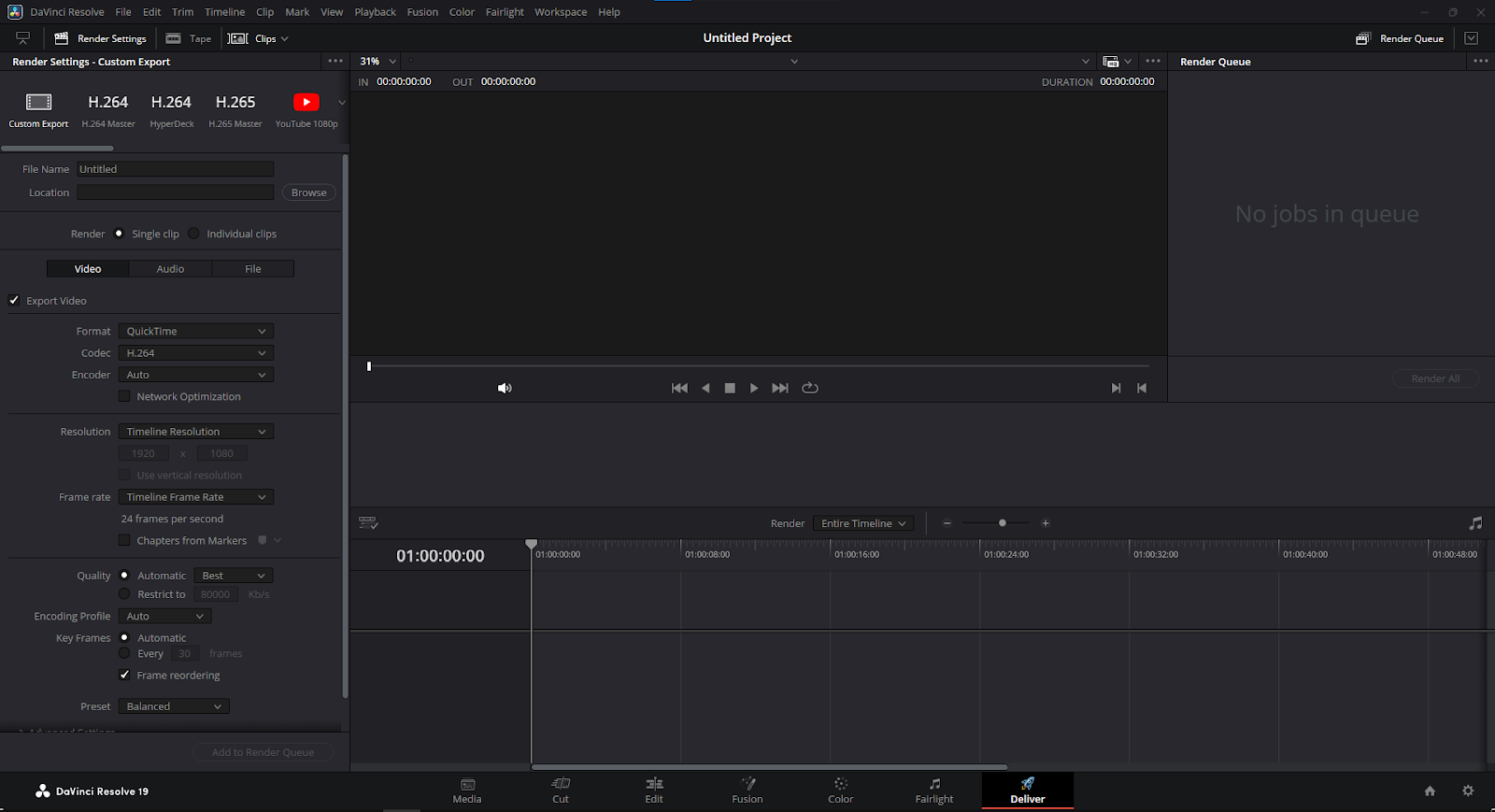Click zoom in plus on timeline
This screenshot has height=812, width=1495.
1046,523
